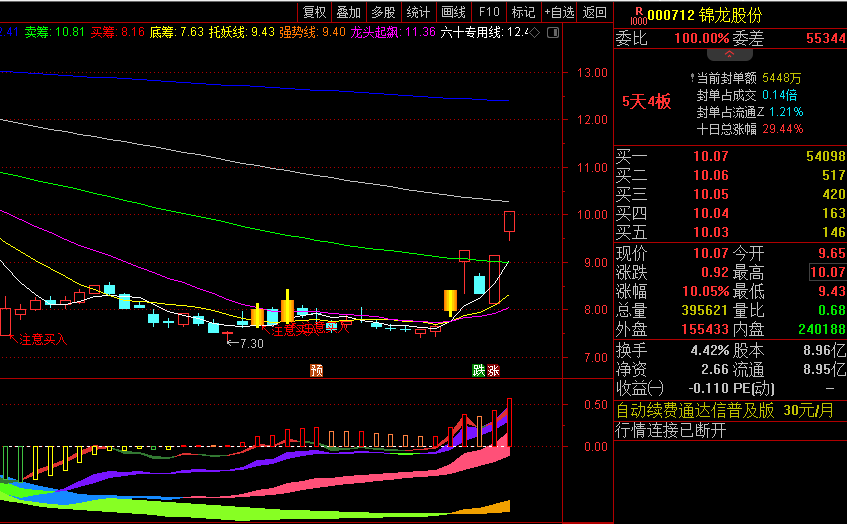Click the 行情连接已断开 status message
Image resolution: width=847 pixels, height=524 pixels.
coord(670,431)
